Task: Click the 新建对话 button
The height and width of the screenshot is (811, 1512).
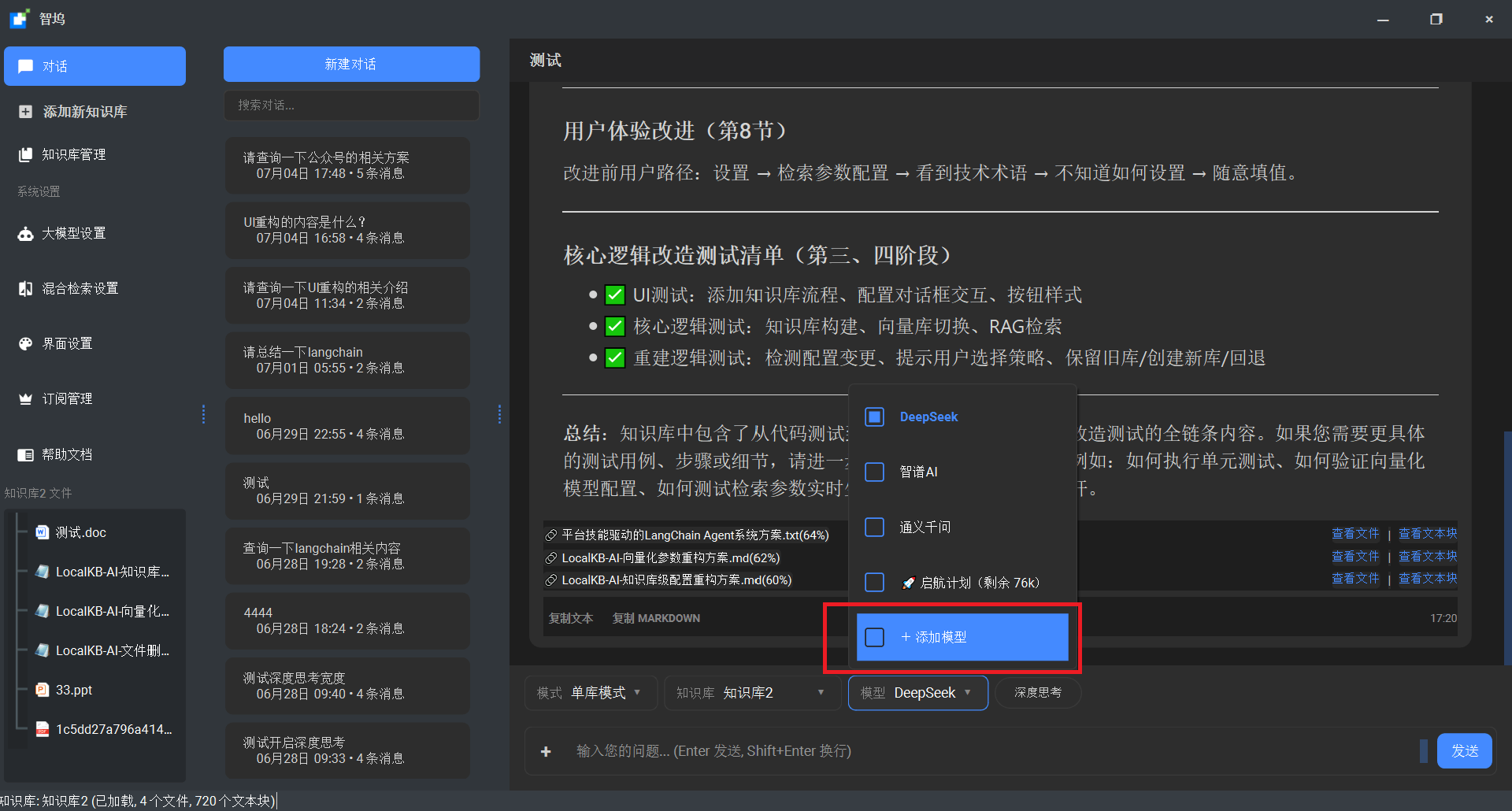Action: 351,64
